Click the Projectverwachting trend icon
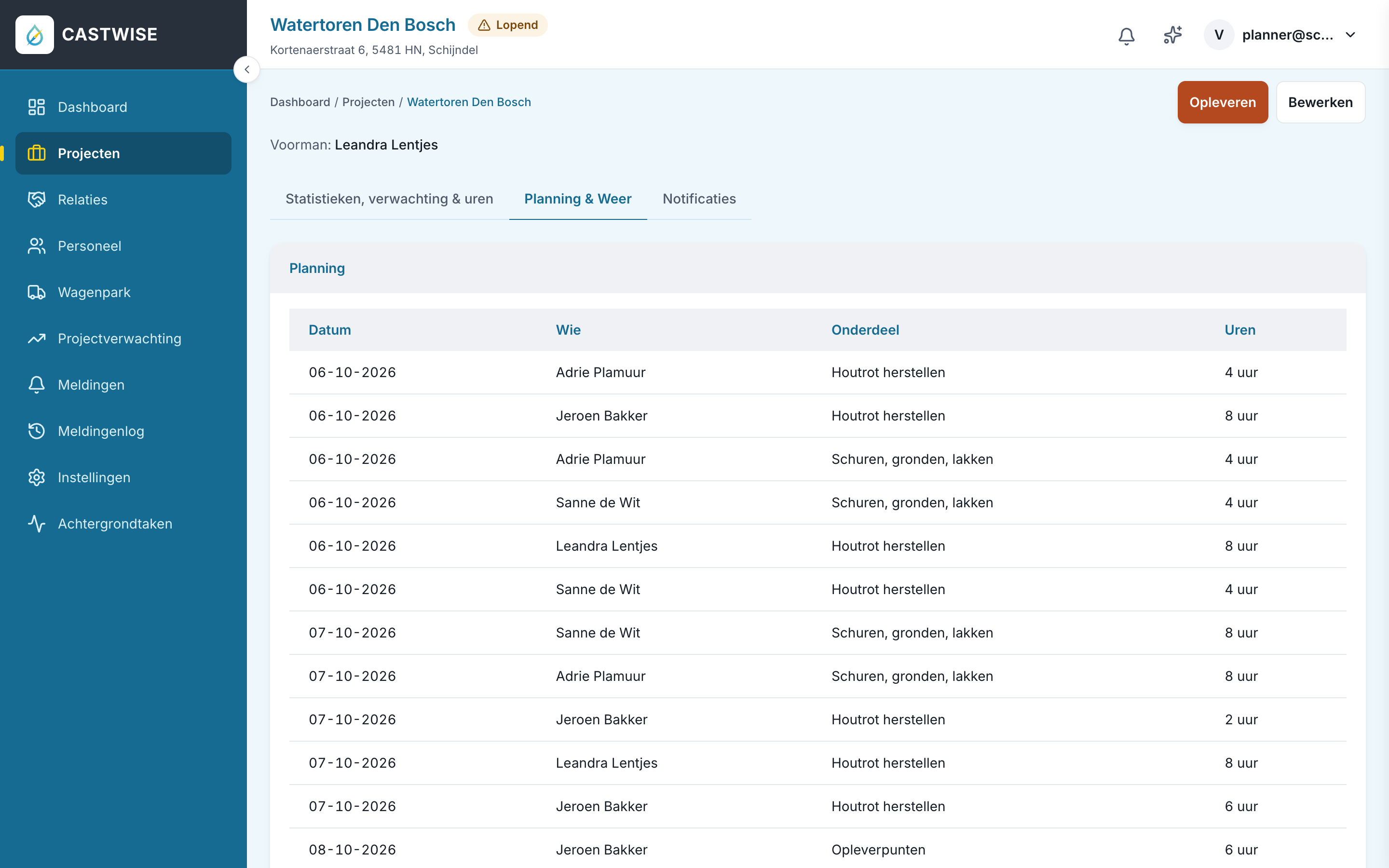 click(x=37, y=339)
